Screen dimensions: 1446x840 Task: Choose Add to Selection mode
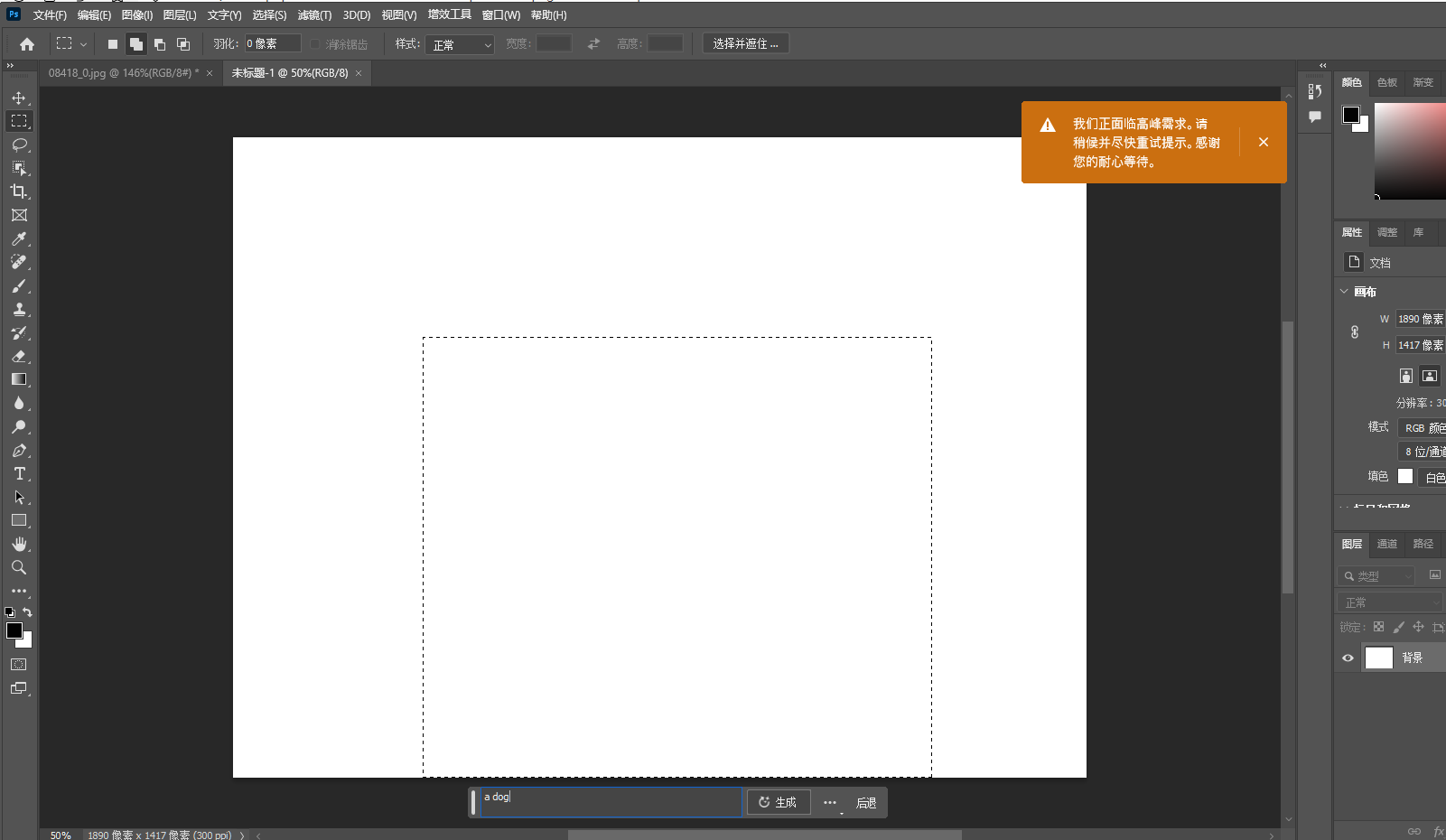tap(136, 43)
